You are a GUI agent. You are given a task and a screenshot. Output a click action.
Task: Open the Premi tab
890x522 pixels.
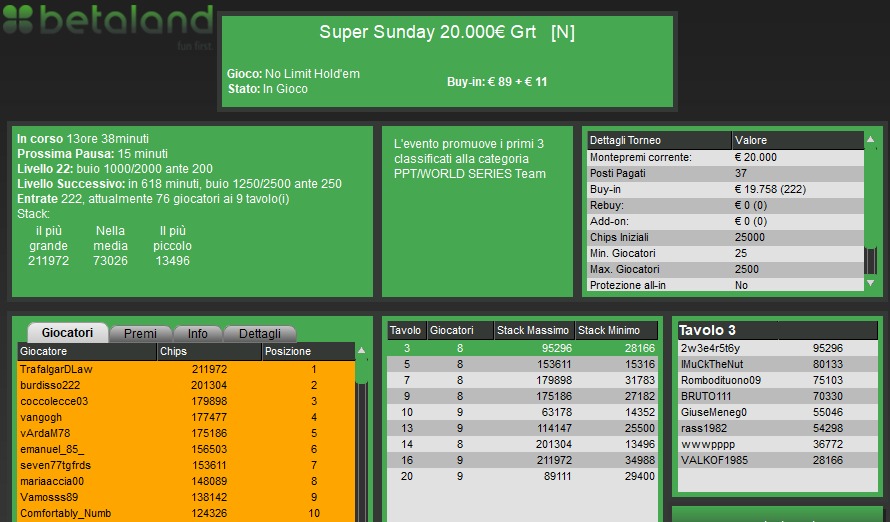(x=140, y=333)
